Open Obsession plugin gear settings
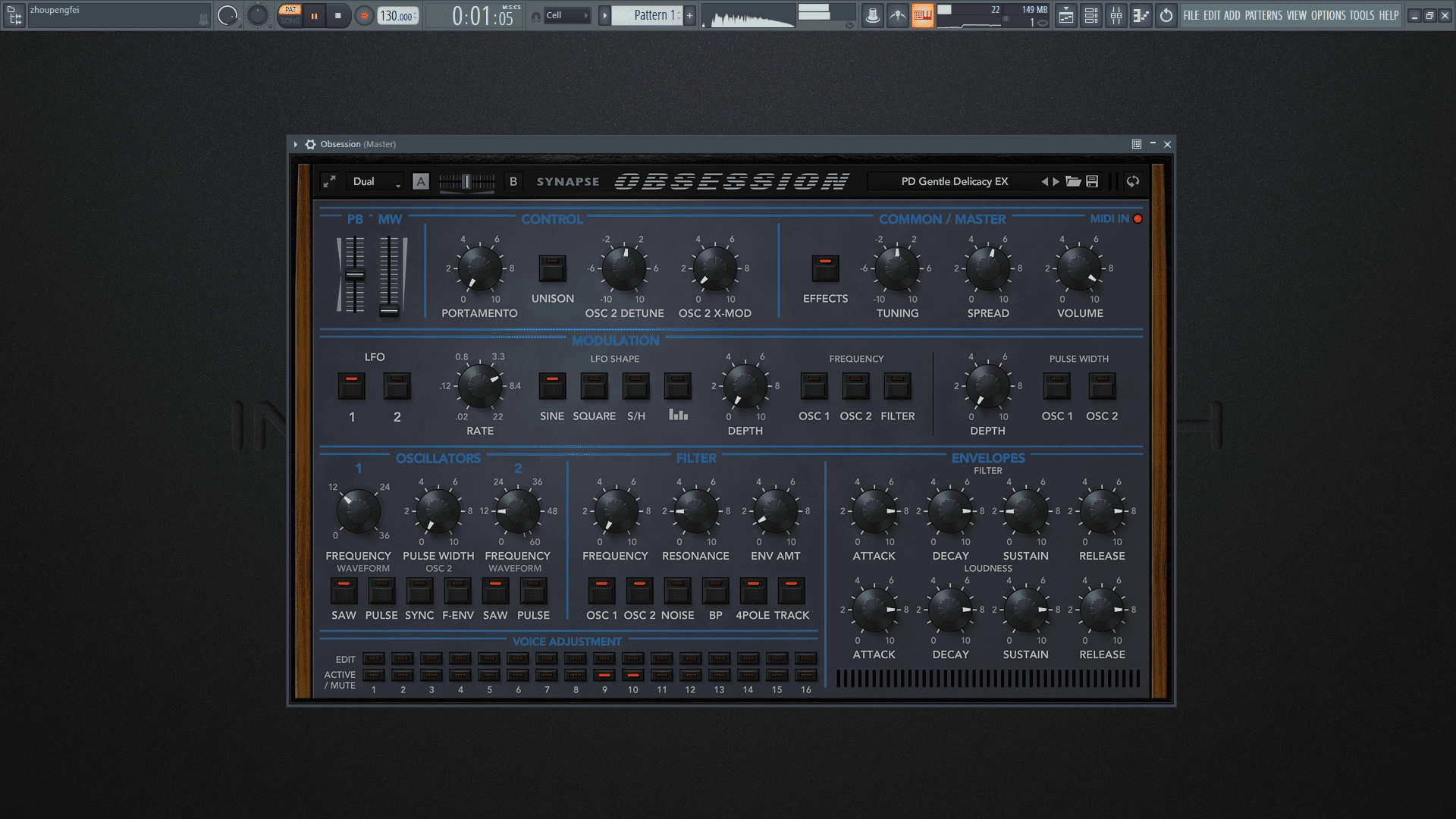The width and height of the screenshot is (1456, 819). click(310, 144)
